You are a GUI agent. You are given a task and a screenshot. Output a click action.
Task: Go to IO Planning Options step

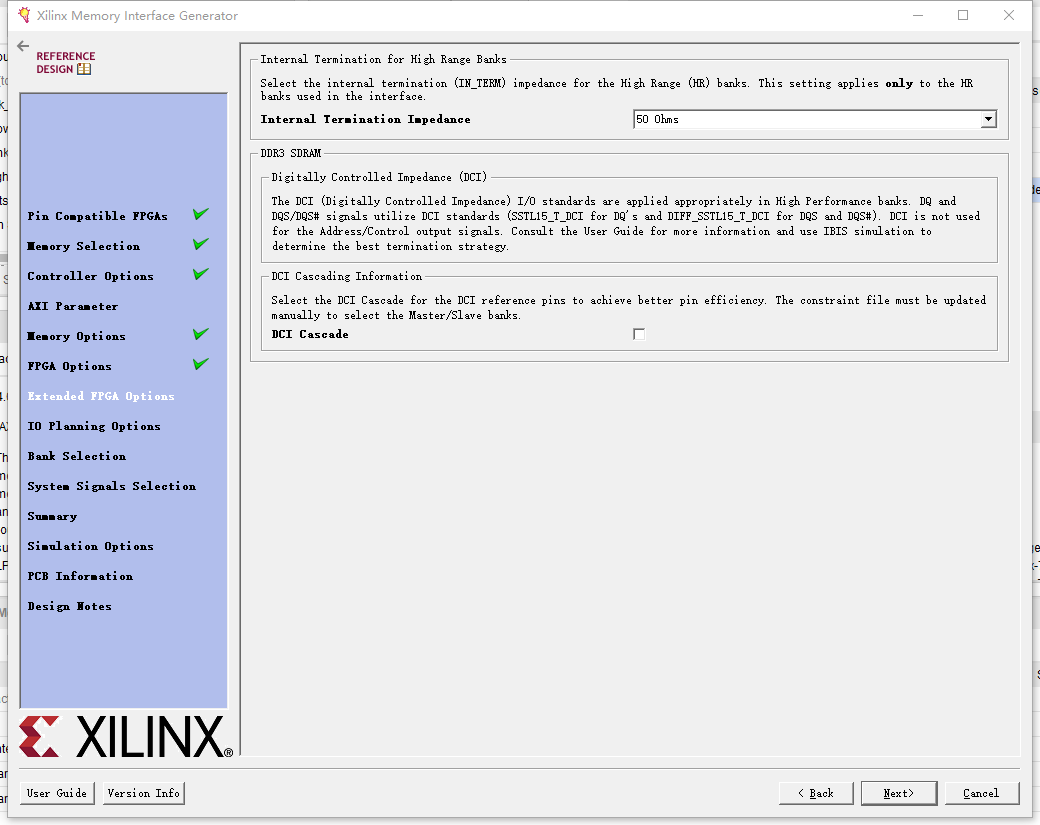(x=94, y=426)
